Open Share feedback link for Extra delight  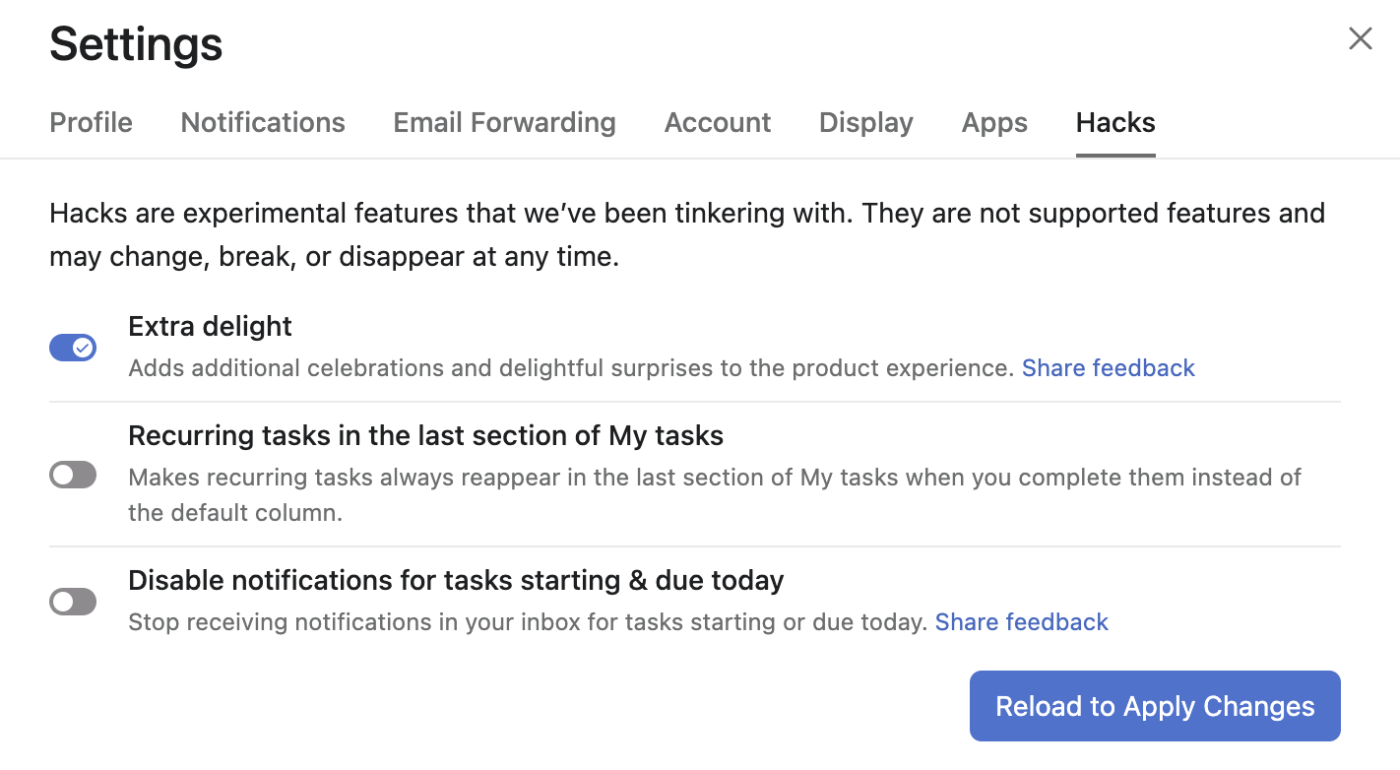click(1108, 368)
